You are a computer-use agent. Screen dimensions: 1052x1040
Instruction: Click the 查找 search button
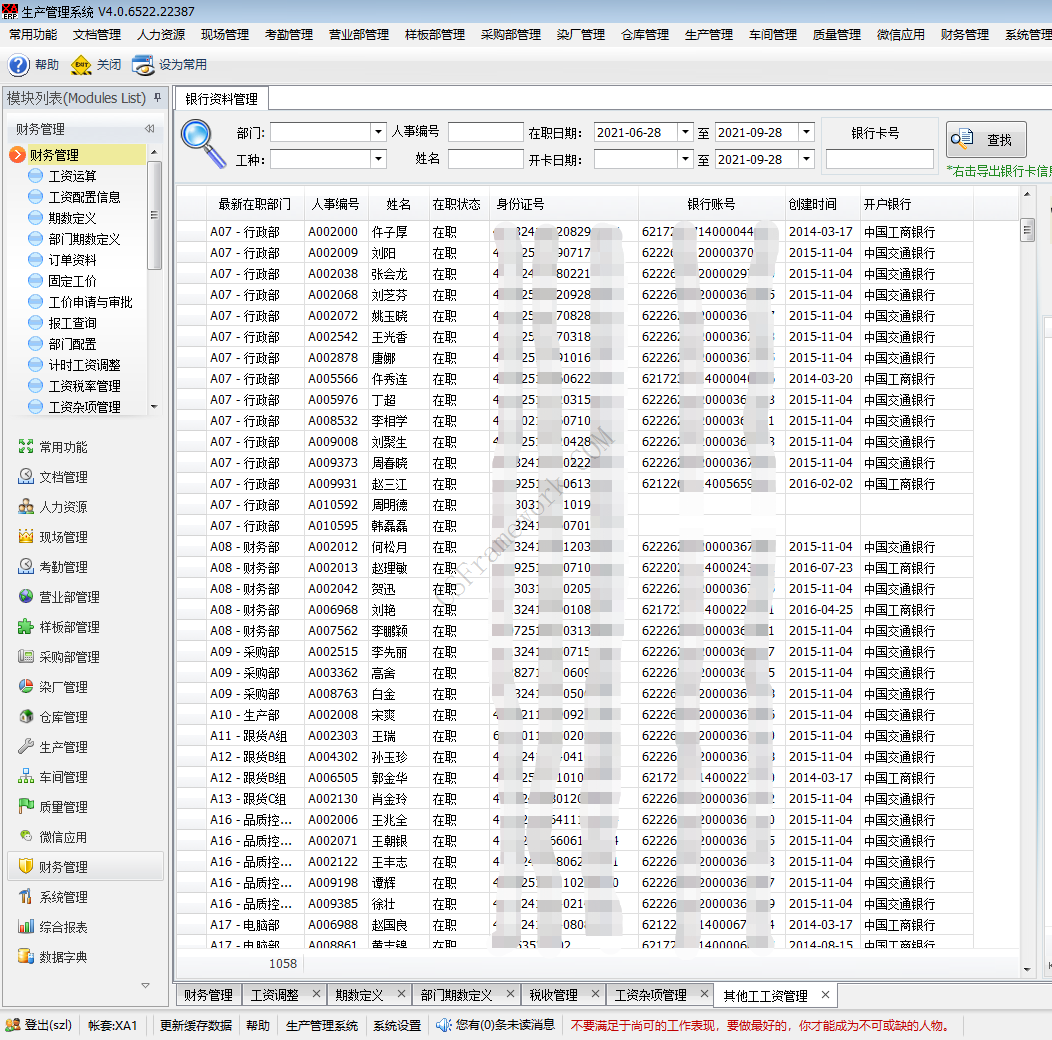[986, 140]
